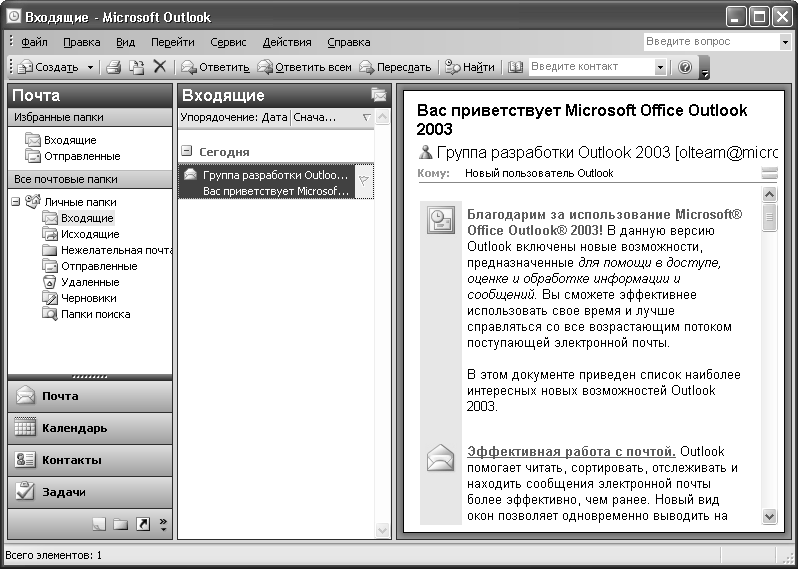Viewport: 798px width, 569px height.
Task: Click the Ответить button
Action: 215,67
